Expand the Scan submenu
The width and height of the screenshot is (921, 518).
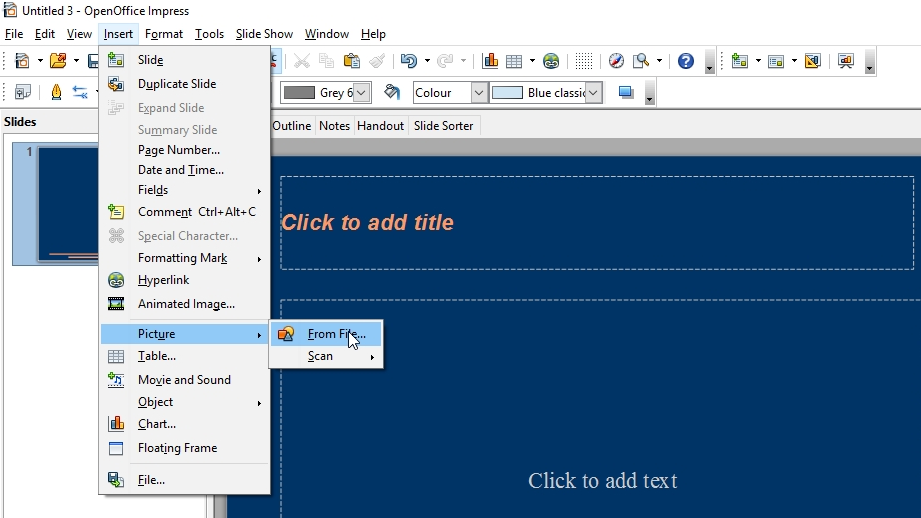(327, 356)
